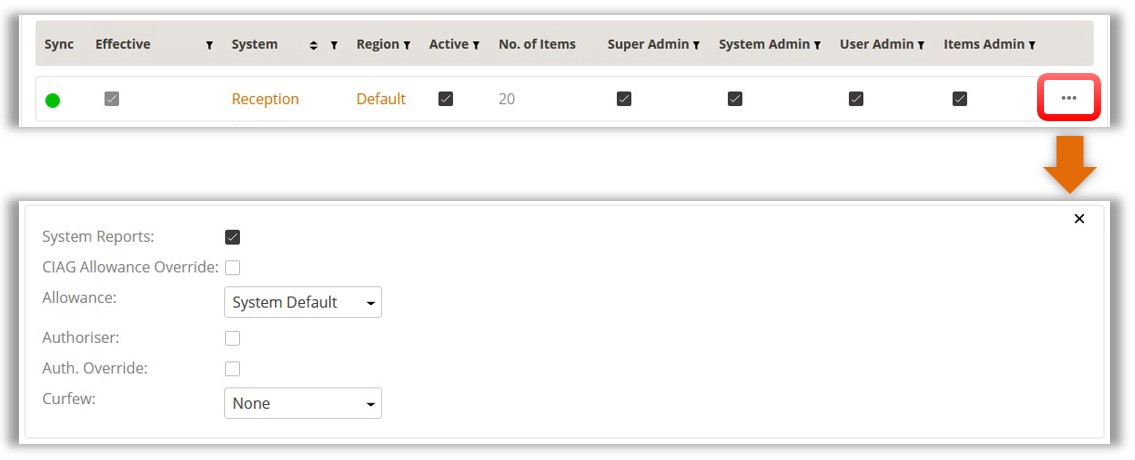Open the User Admin column filter
Viewport: 1135px width, 460px height.
pyautogui.click(x=920, y=45)
